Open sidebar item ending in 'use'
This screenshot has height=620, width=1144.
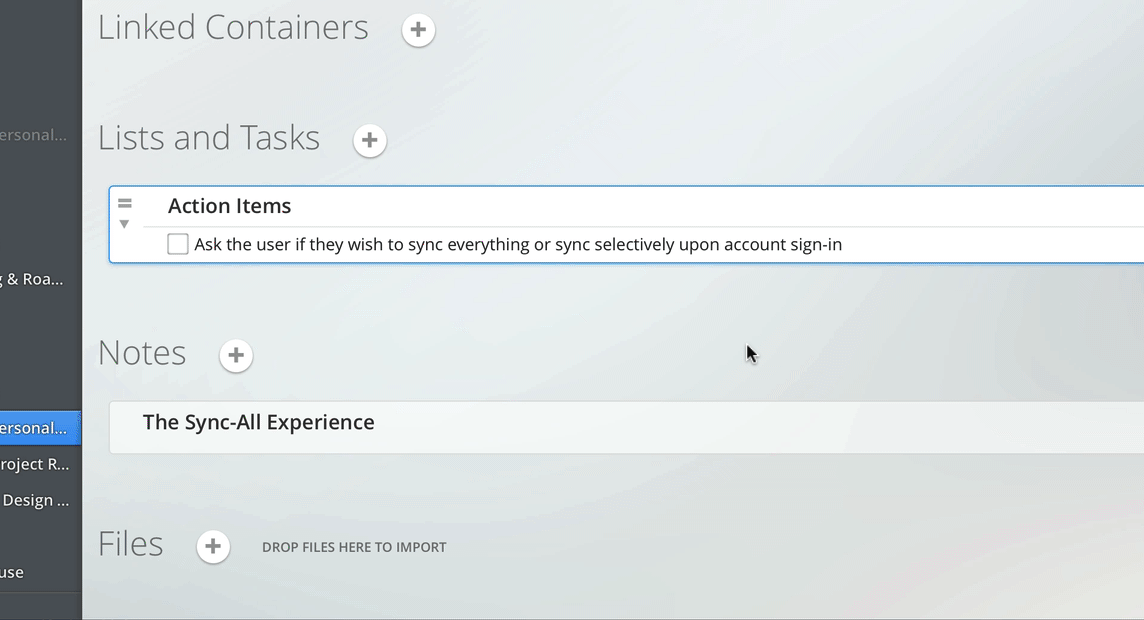(x=12, y=572)
